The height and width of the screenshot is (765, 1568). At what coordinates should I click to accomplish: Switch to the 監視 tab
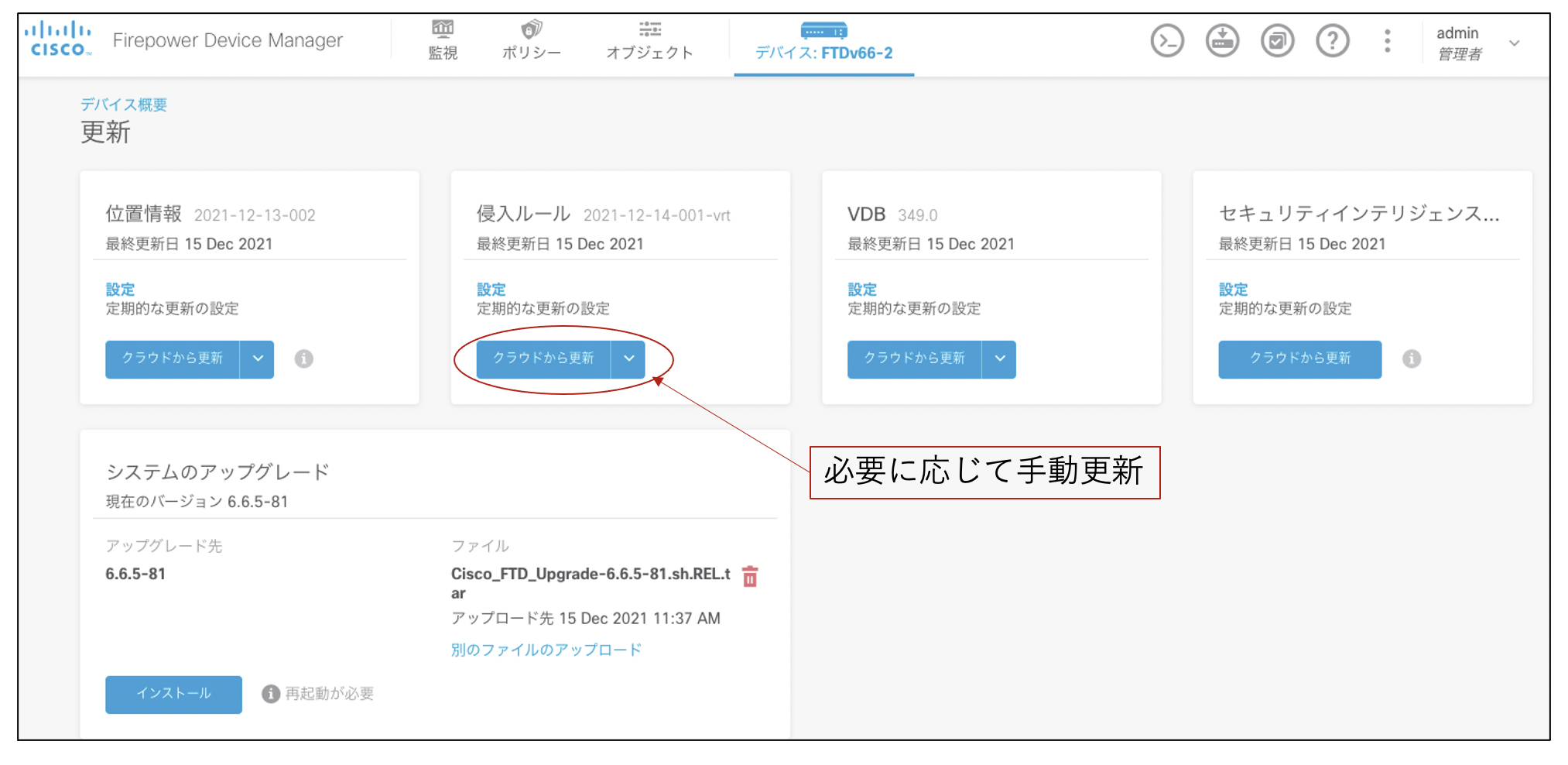coord(443,40)
